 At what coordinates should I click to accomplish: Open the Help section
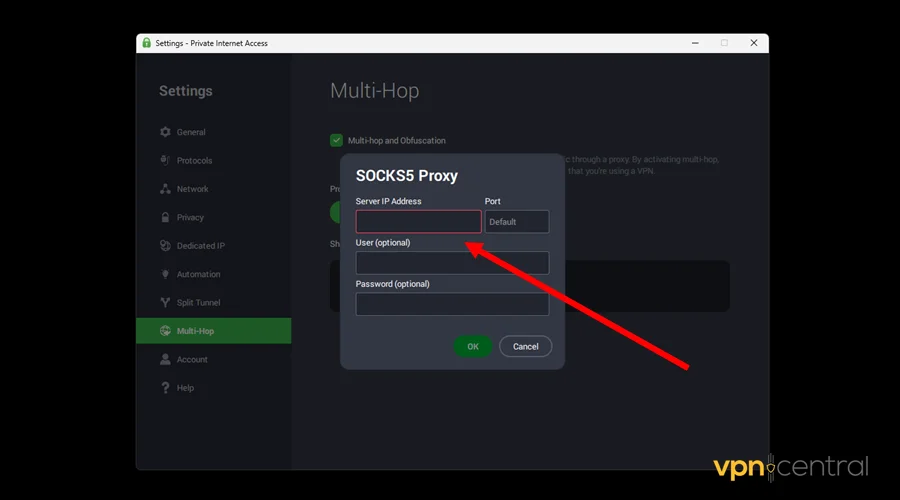(214, 387)
